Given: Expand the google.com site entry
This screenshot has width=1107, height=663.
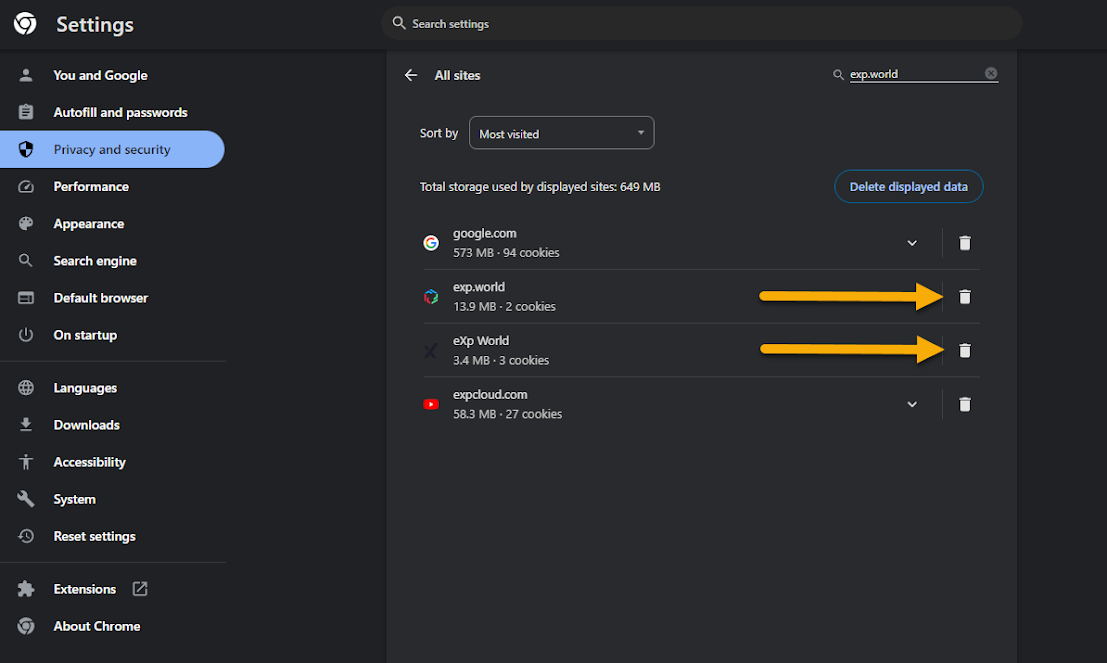Looking at the screenshot, I should point(912,243).
